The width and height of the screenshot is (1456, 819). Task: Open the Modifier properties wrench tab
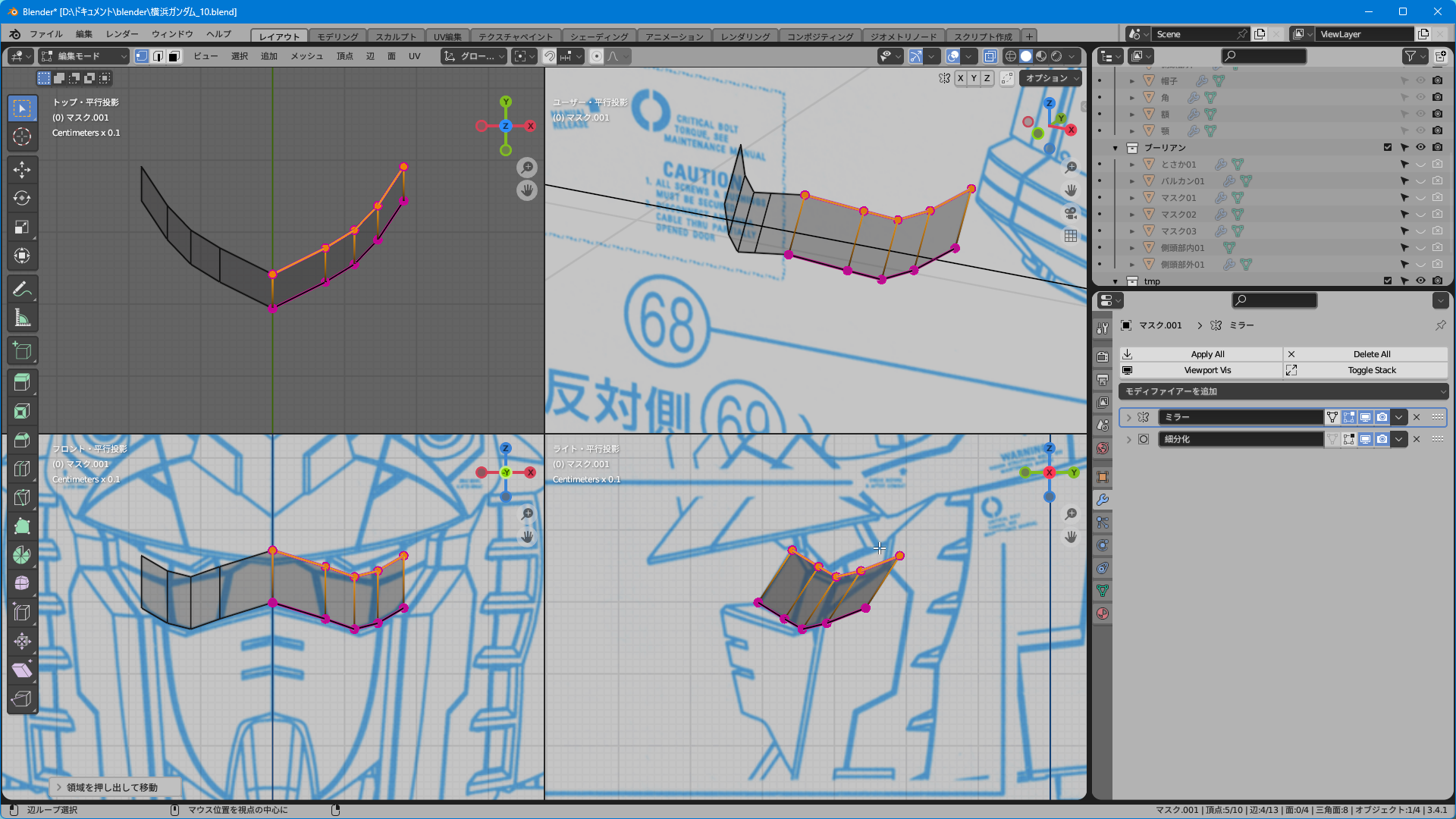pos(1103,500)
